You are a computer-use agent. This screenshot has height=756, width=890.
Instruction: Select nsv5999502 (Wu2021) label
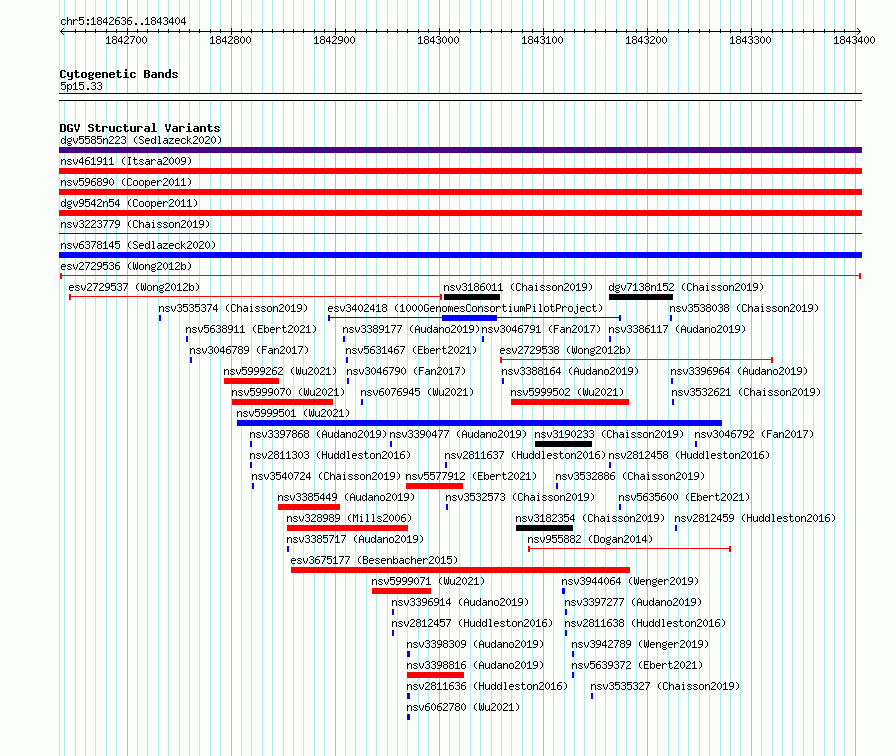pos(567,392)
